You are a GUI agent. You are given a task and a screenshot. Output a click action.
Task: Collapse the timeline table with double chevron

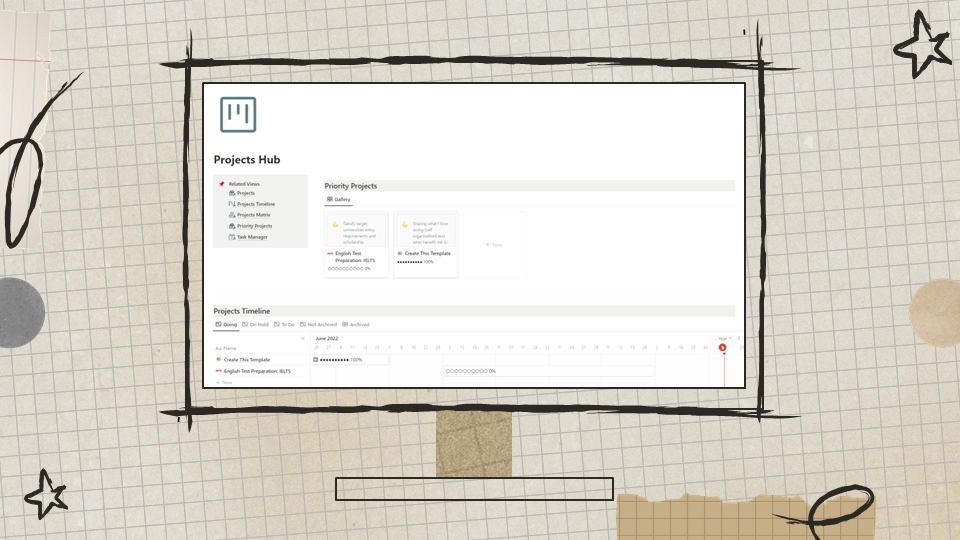[x=302, y=338]
